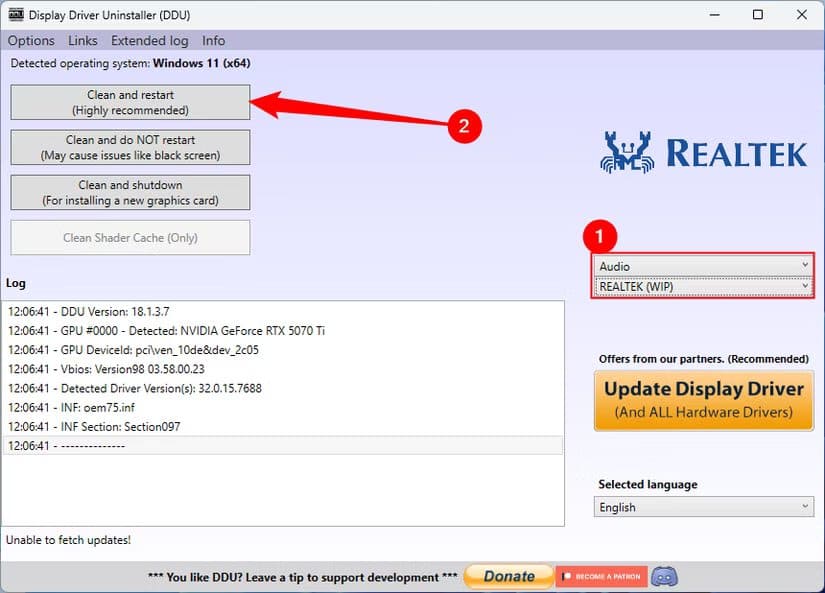The width and height of the screenshot is (825, 593).
Task: Click the Clean and restart button
Action: [130, 101]
